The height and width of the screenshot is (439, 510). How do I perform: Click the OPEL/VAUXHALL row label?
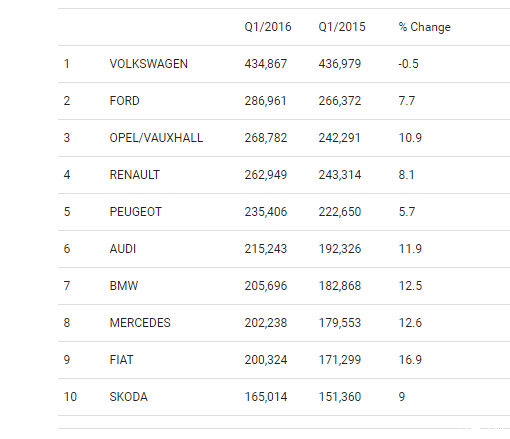coord(156,138)
